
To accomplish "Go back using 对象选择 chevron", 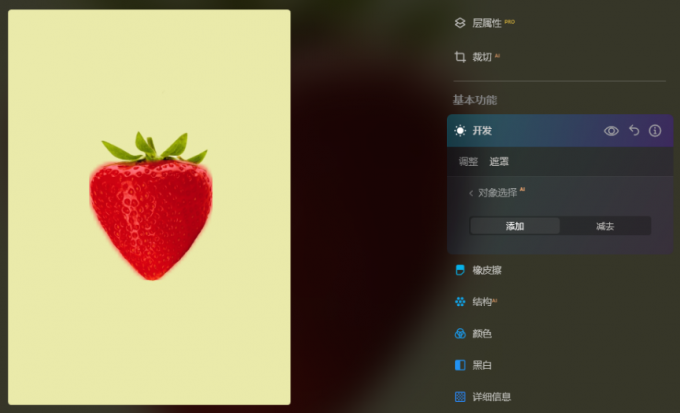I will [471, 193].
